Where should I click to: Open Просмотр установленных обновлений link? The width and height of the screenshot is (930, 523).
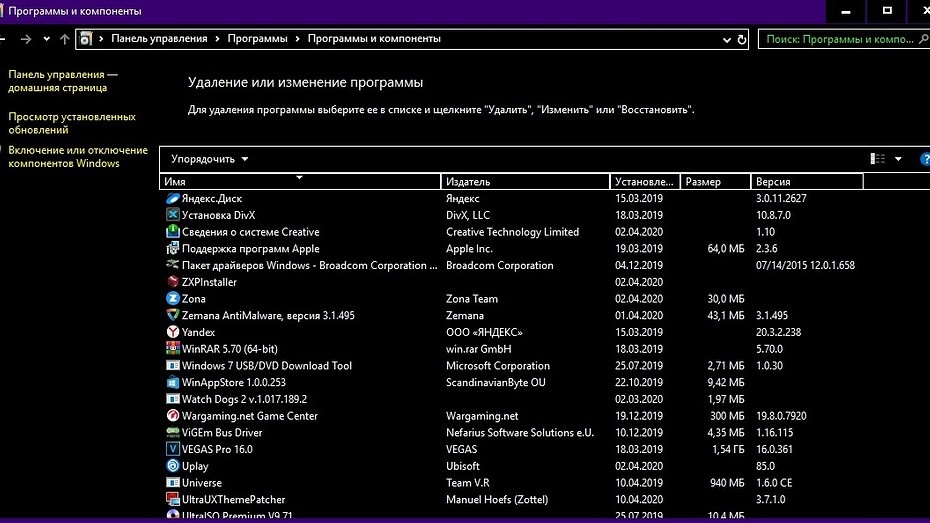coord(71,123)
